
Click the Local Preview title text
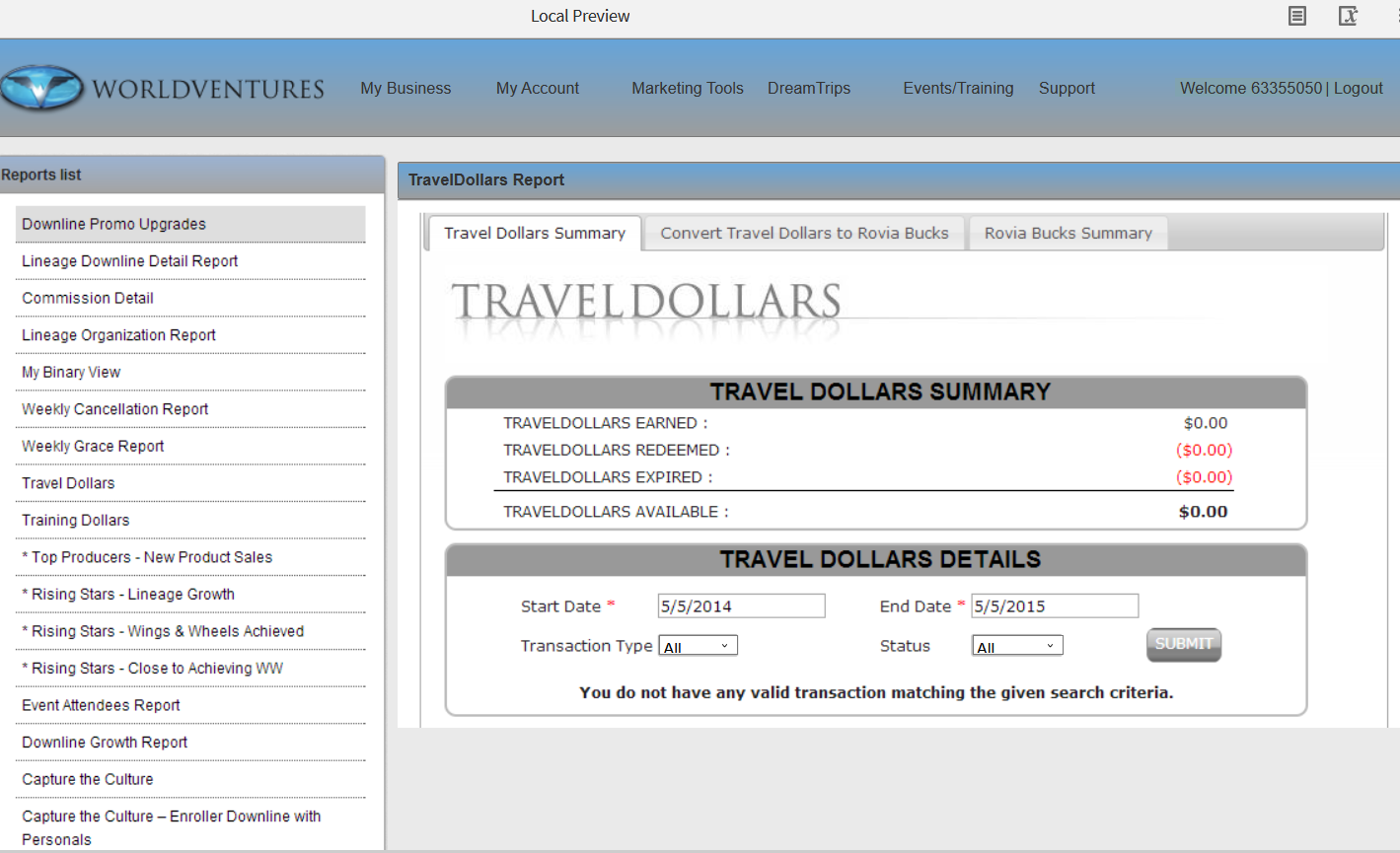(580, 16)
